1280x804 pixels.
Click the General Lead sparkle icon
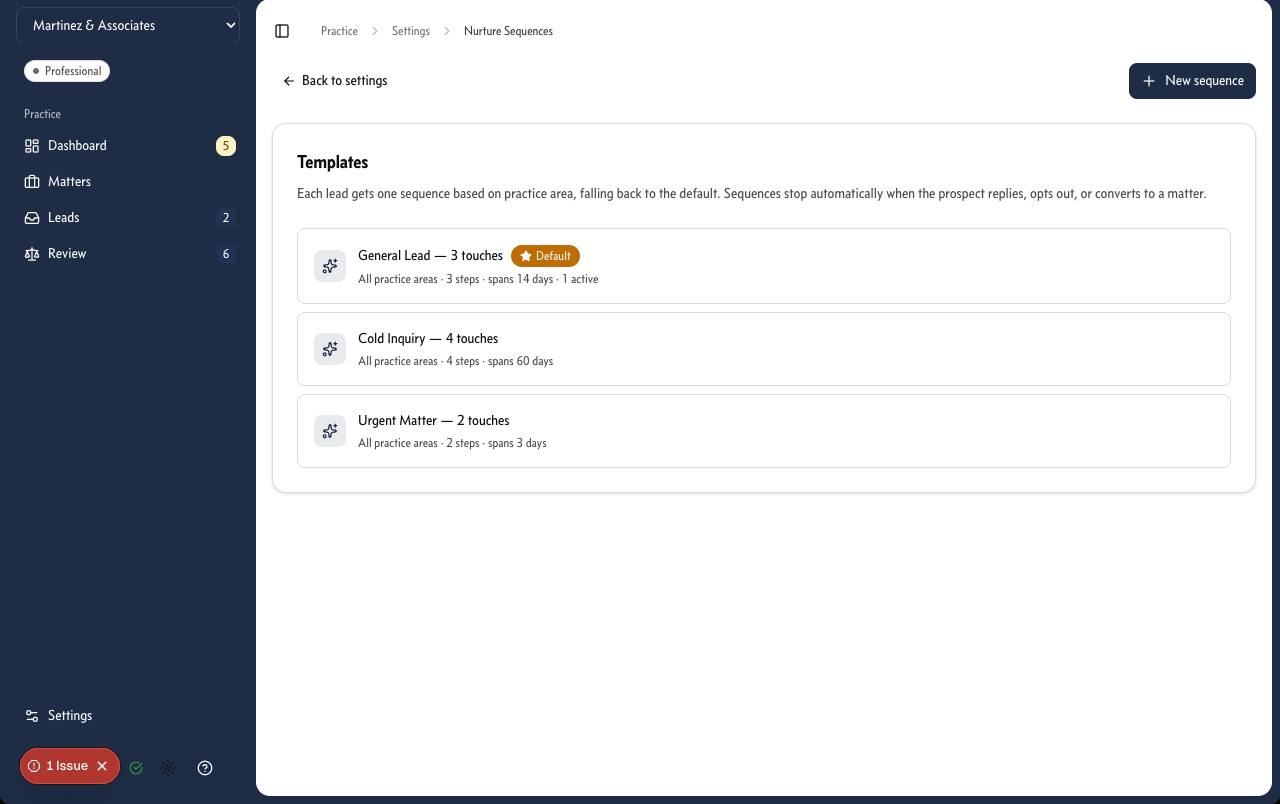pyautogui.click(x=330, y=266)
